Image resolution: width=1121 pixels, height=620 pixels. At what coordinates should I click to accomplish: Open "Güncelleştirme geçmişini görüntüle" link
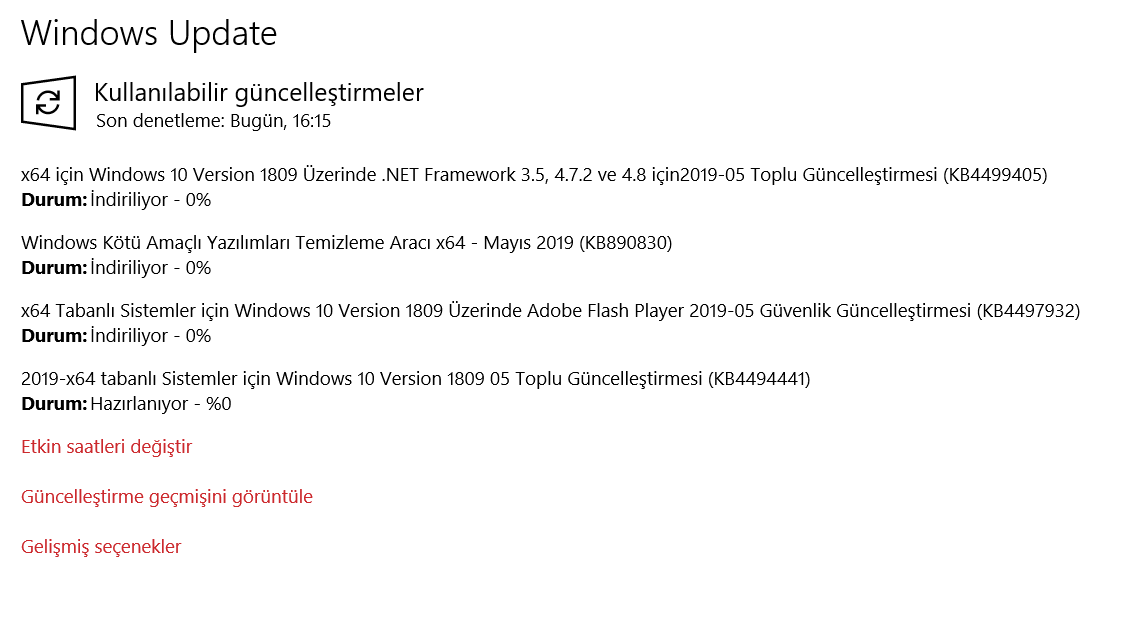pyautogui.click(x=167, y=497)
